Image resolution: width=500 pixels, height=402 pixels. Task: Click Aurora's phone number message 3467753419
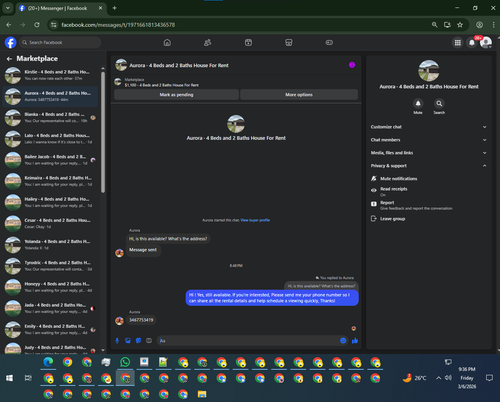coord(141,320)
